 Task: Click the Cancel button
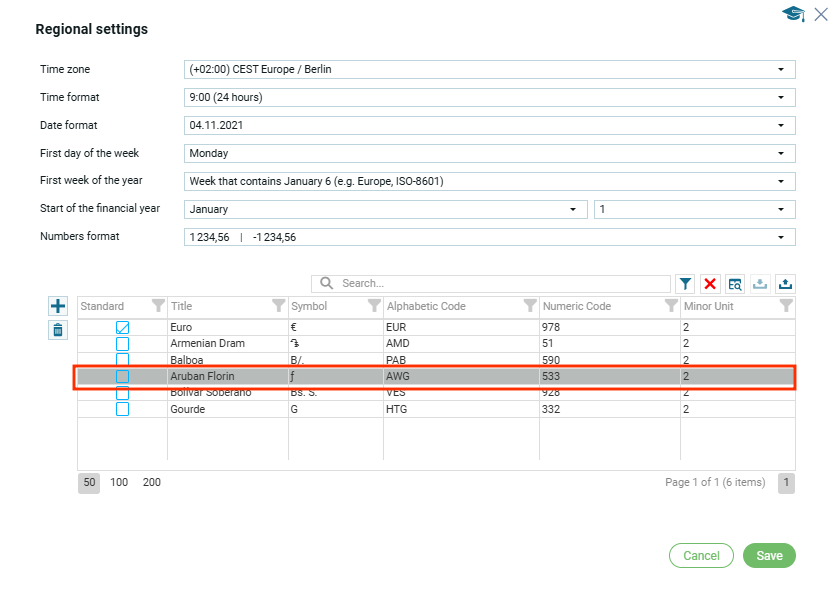701,556
